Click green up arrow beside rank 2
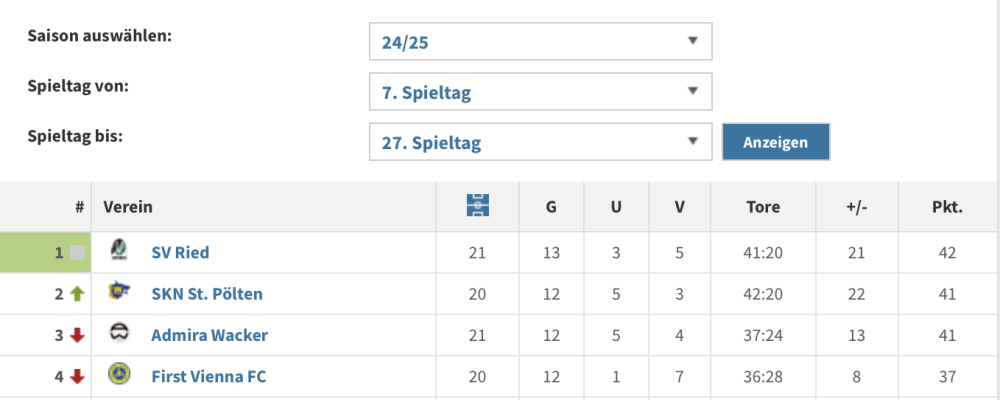Viewport: 1000px width, 400px height. 77,294
